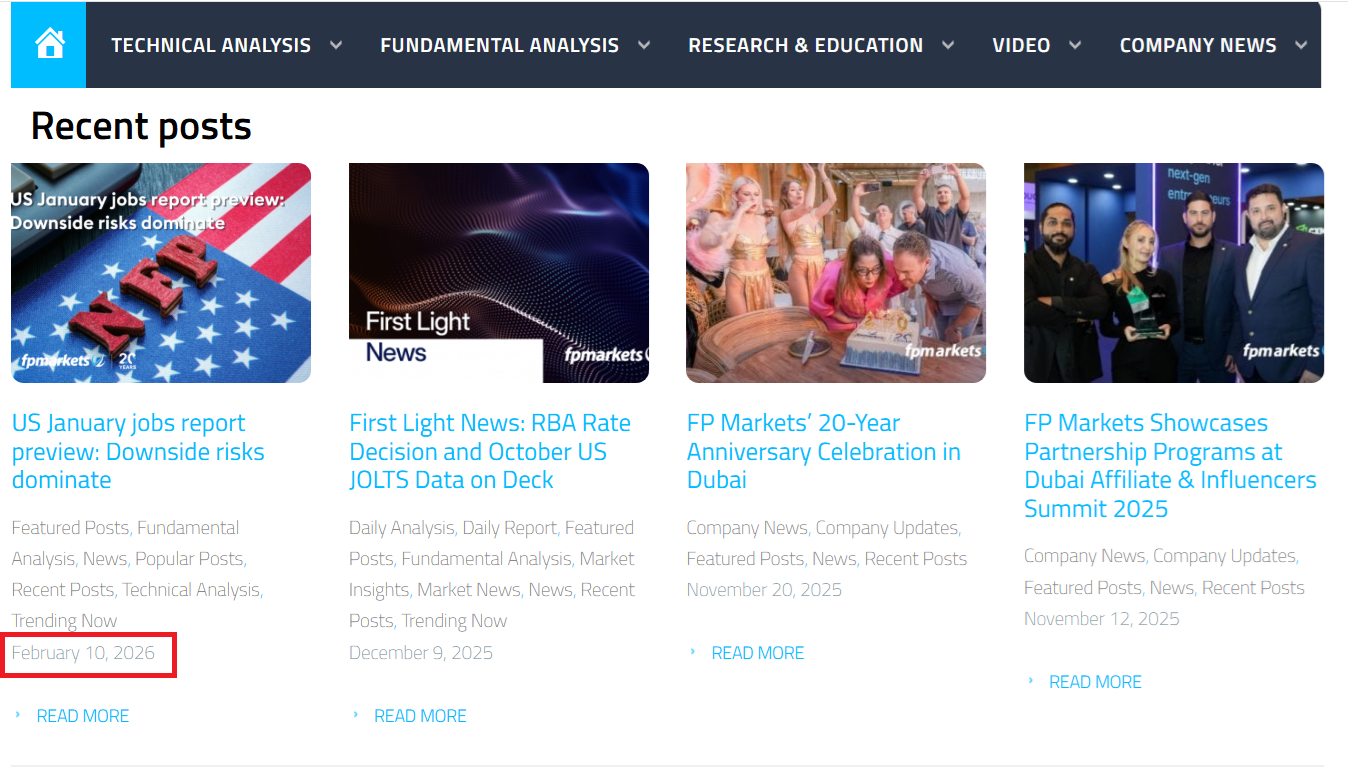Click 'Company News' tag on Affiliate Summit post
The height and width of the screenshot is (780, 1348).
1084,556
